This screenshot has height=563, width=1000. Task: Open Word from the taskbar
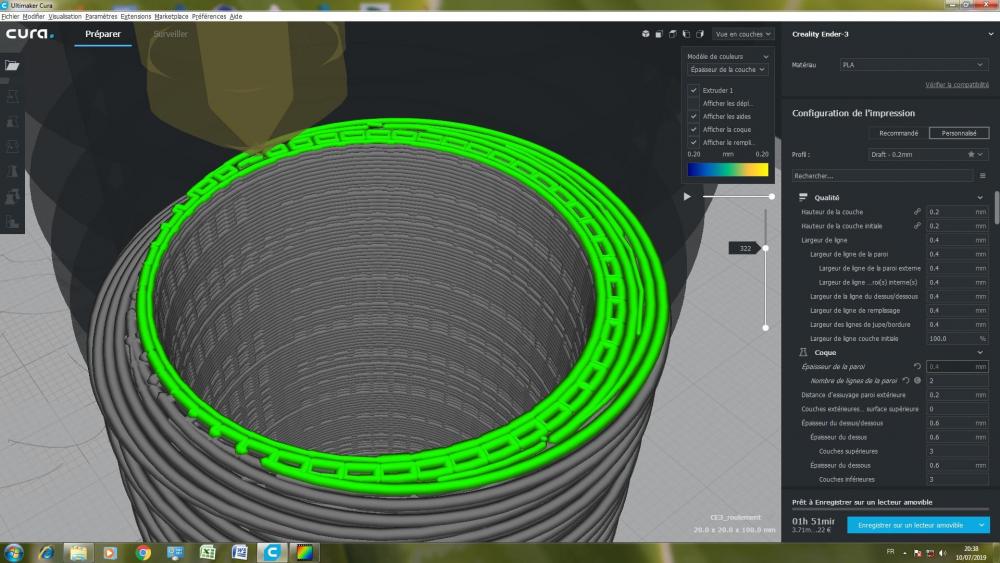[x=240, y=552]
